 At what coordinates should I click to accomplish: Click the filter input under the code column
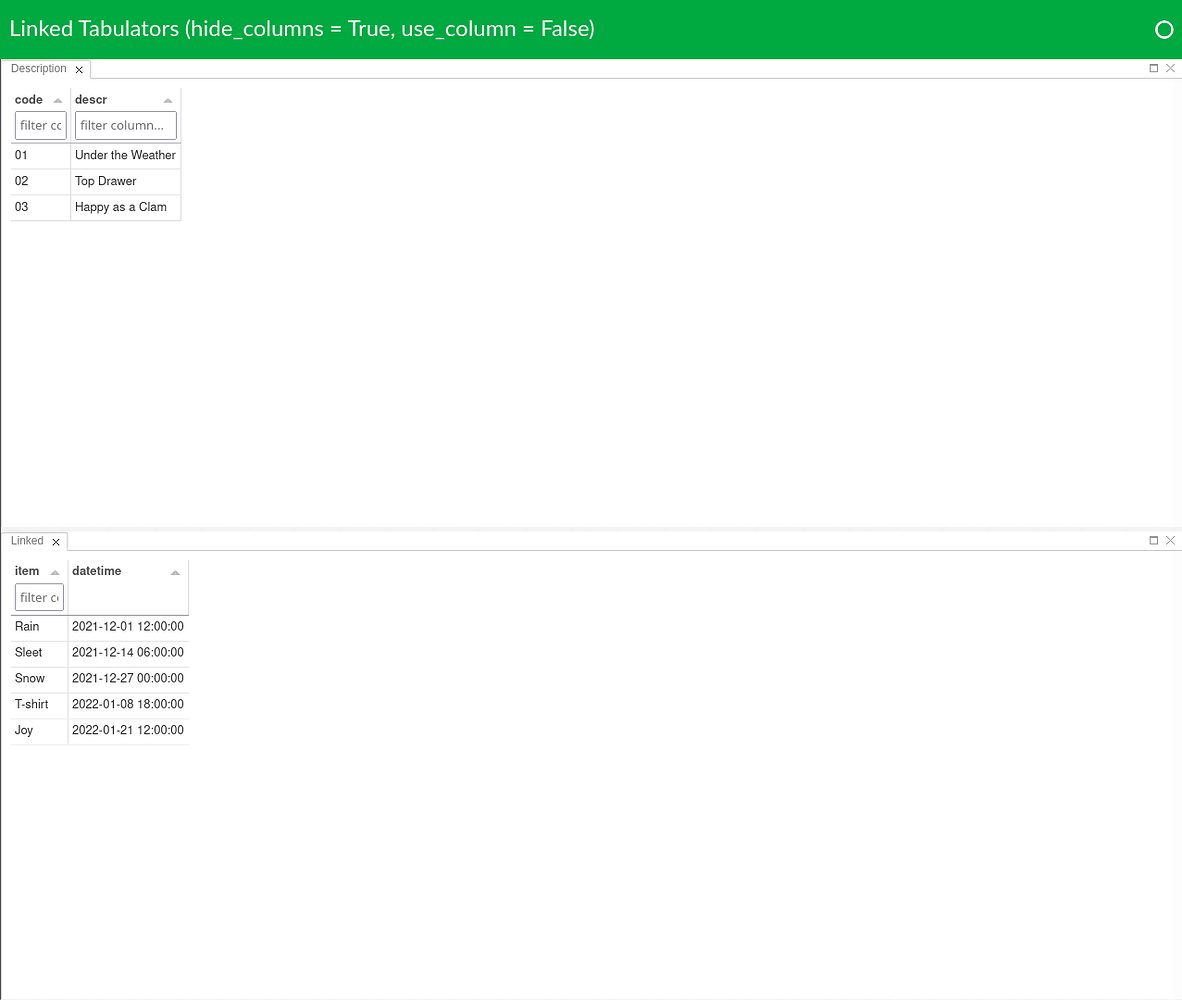tap(40, 125)
